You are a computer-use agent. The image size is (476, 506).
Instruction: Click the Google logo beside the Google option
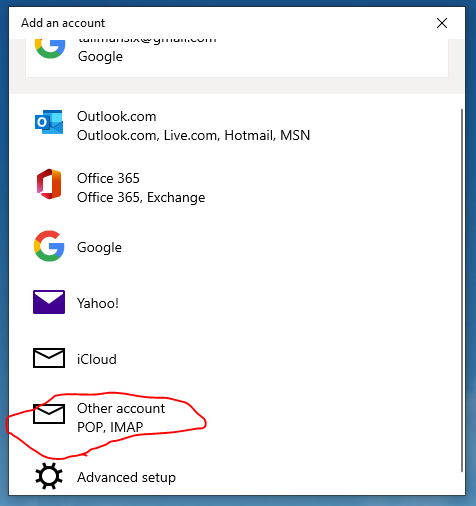(49, 246)
